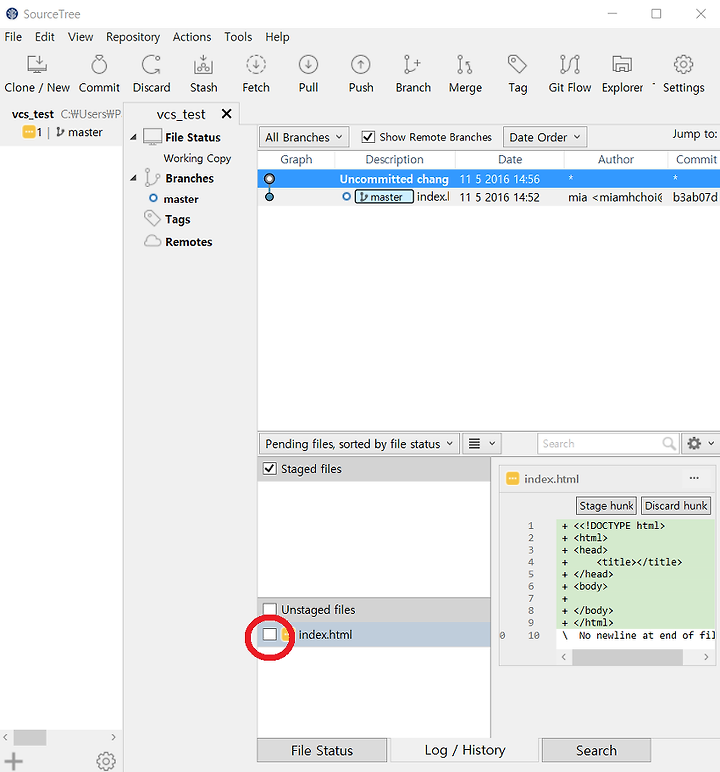Open the Repository menu
This screenshot has height=772, width=720.
pos(133,37)
